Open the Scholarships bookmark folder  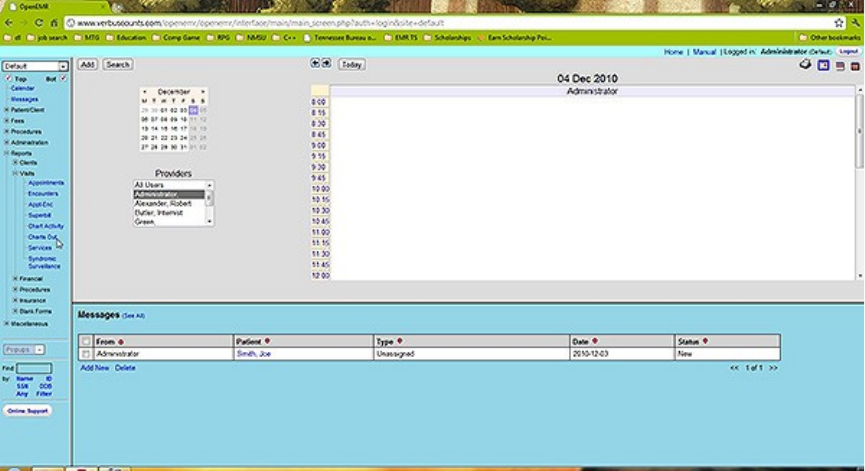tap(447, 38)
